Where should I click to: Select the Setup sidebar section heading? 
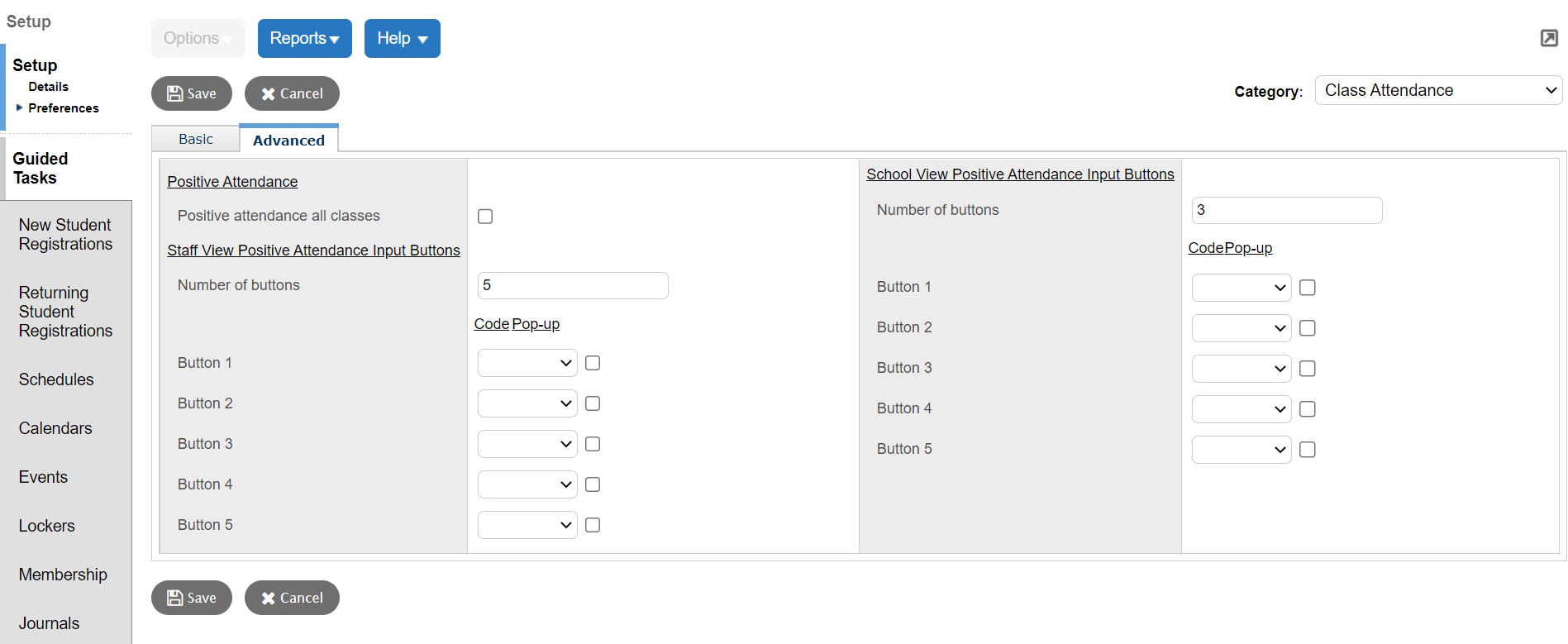(35, 65)
